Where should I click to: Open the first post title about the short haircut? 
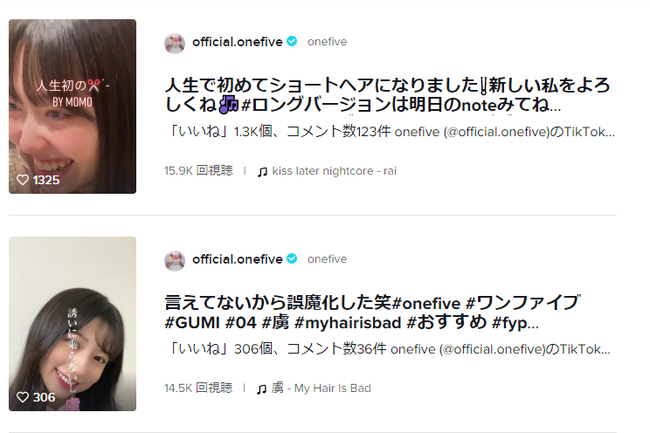[388, 95]
